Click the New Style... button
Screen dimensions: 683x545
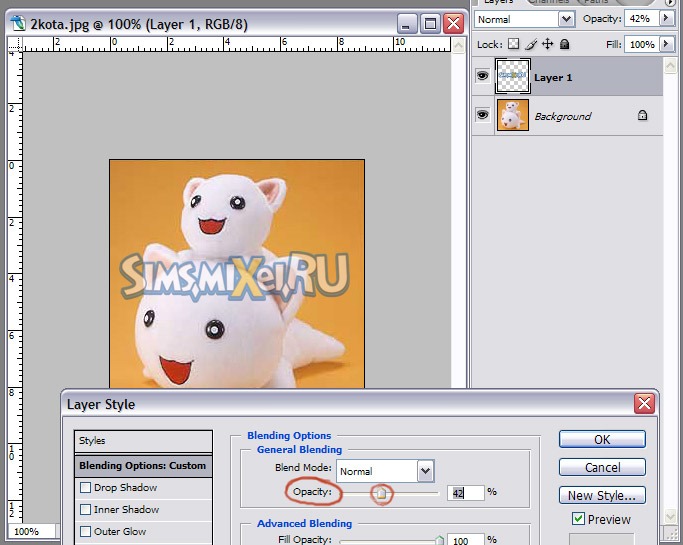[601, 495]
